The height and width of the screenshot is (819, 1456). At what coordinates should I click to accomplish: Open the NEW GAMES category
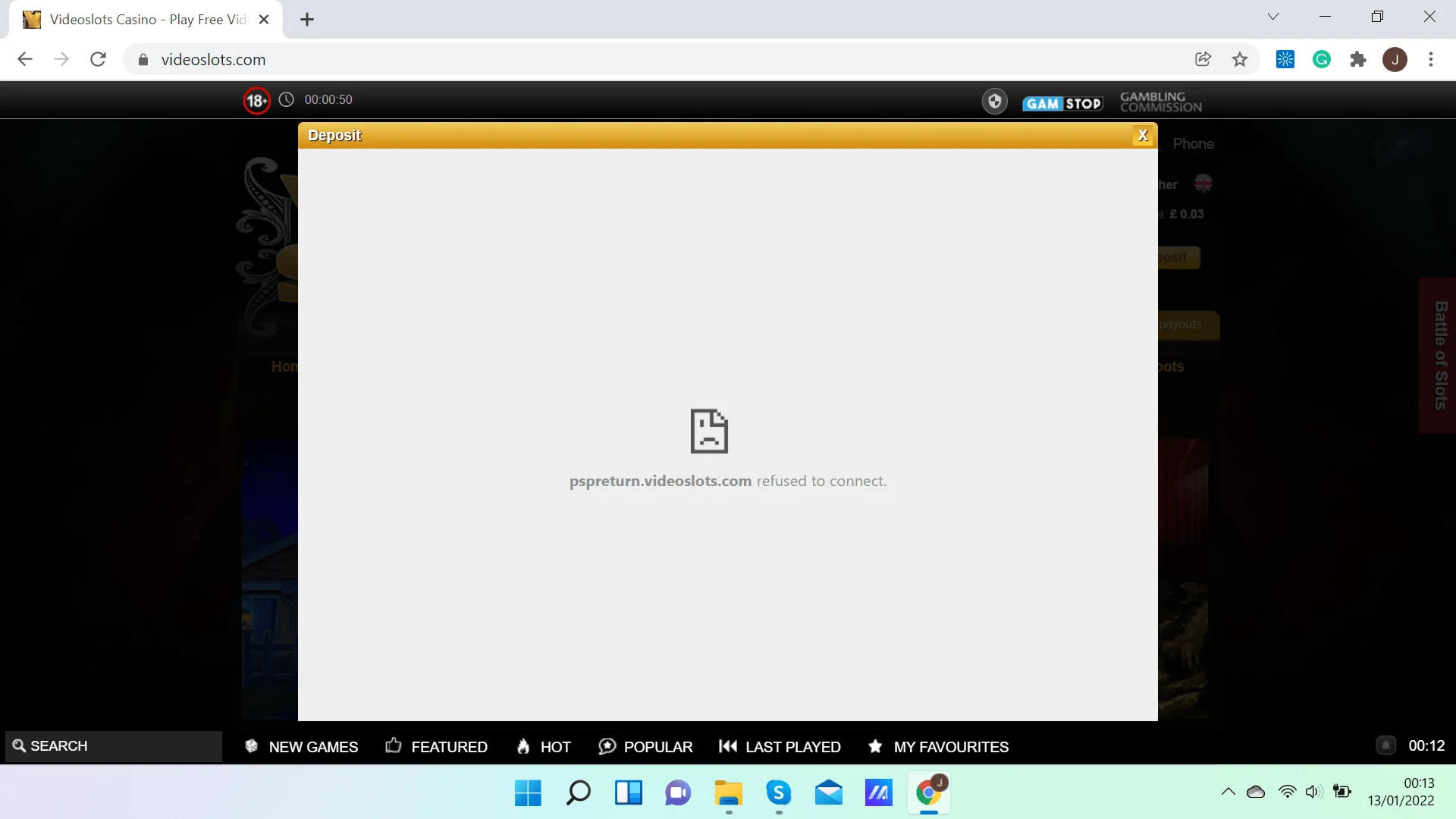coord(301,747)
